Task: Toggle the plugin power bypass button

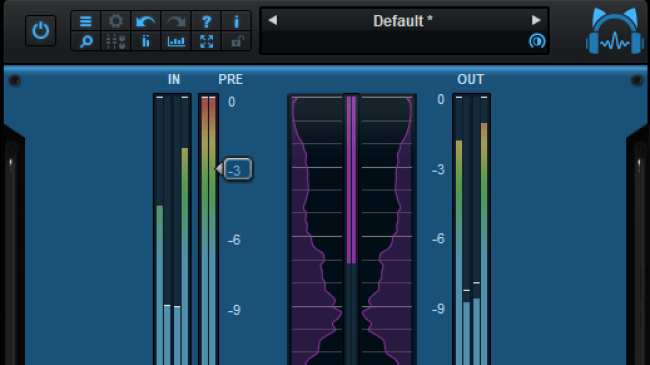Action: 40,31
